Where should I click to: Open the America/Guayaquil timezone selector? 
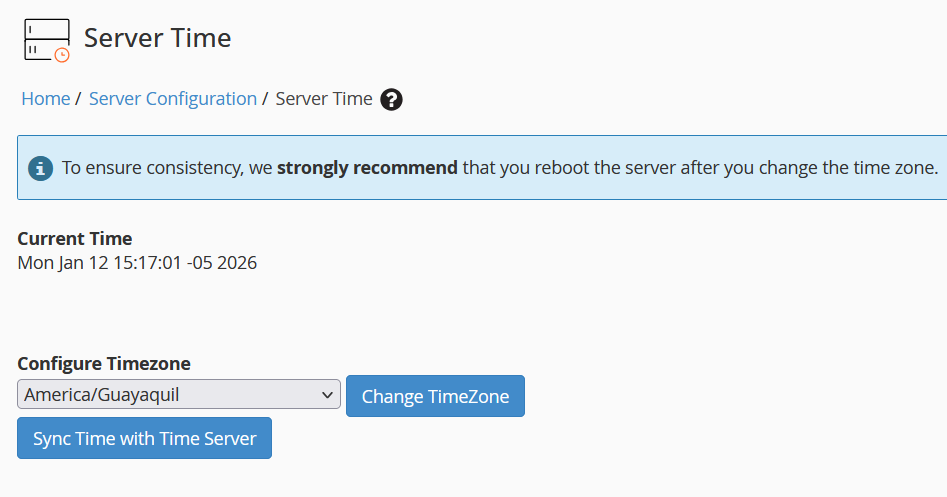tap(179, 395)
